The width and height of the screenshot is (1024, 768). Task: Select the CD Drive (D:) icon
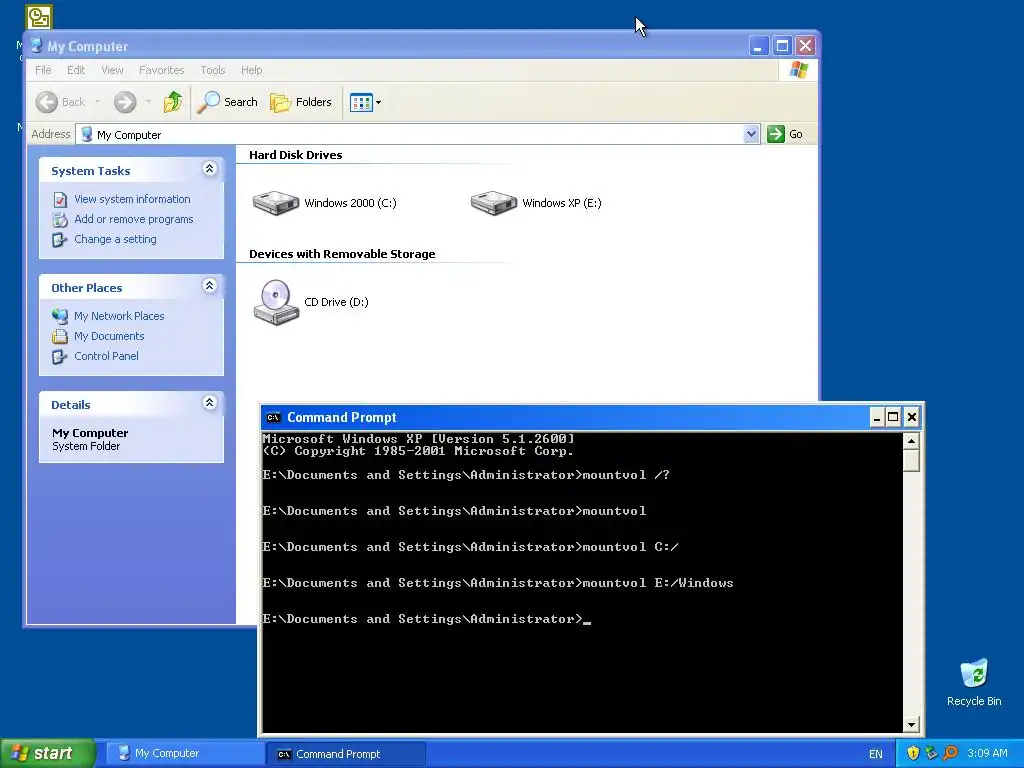click(x=276, y=302)
